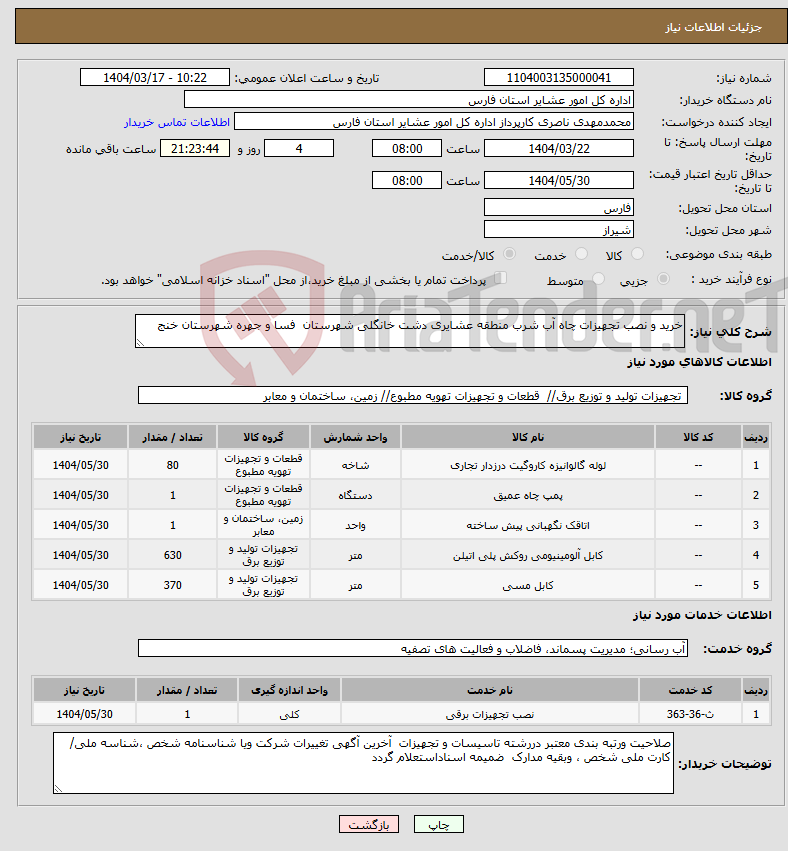Click the response deadline time 08:00
Viewport: 788px width, 851px height.
[406, 149]
